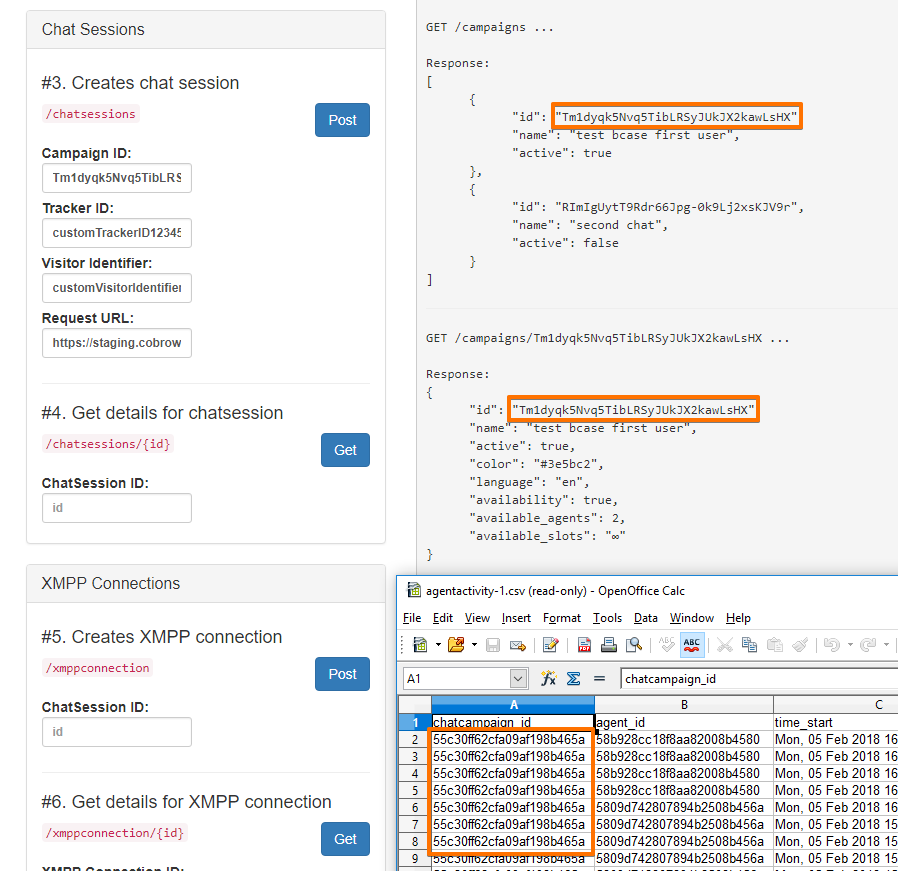This screenshot has height=871, width=898.
Task: Click the Open file folder icon
Action: 456,645
